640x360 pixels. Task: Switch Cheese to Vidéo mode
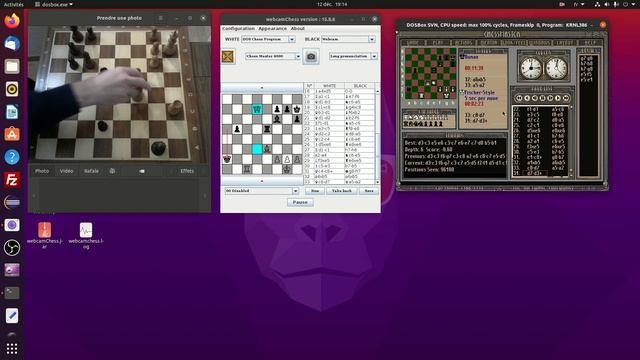click(67, 171)
